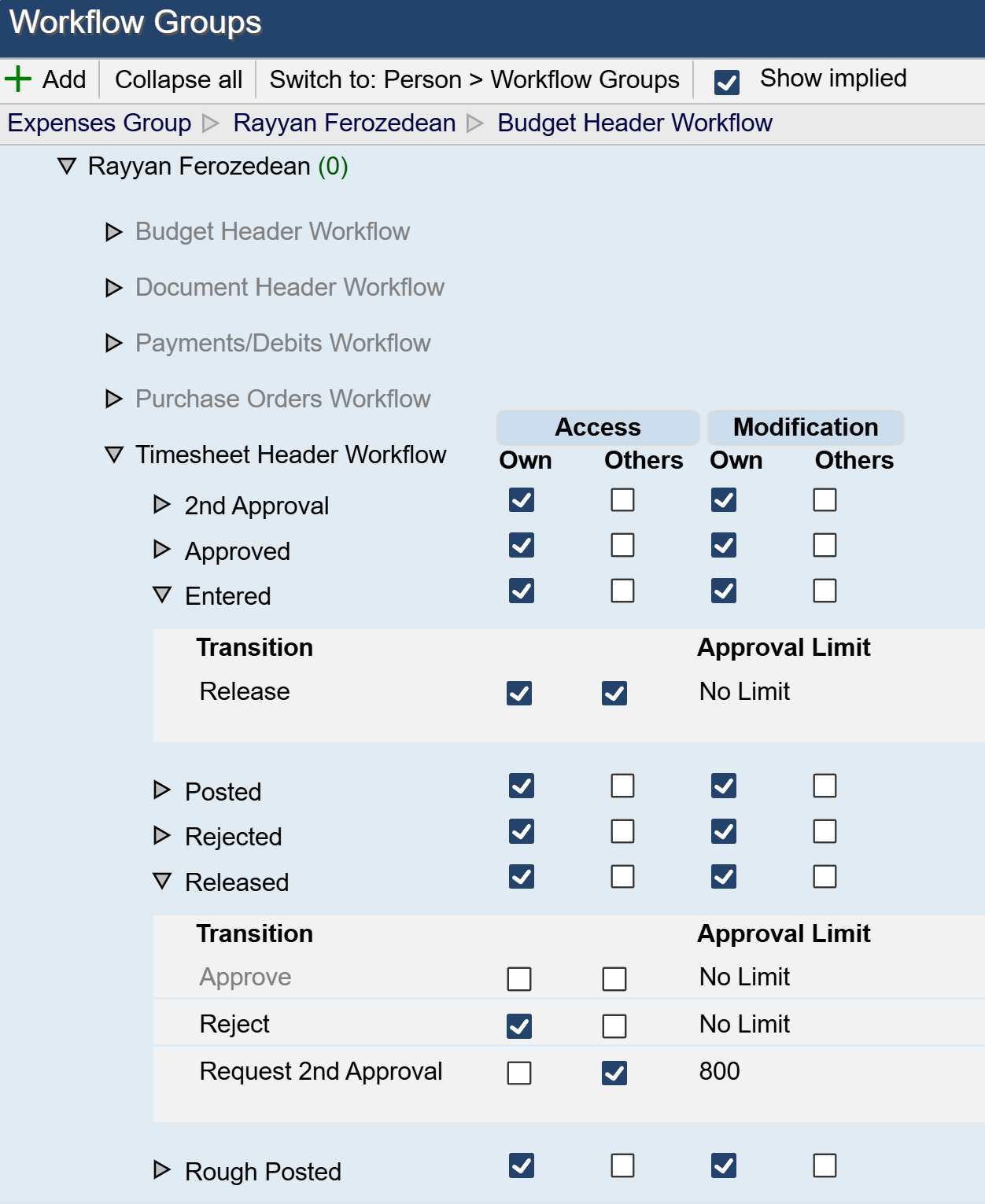Collapse the Rayyan Ferozedean tree node
This screenshot has width=985, height=1204.
[x=68, y=167]
